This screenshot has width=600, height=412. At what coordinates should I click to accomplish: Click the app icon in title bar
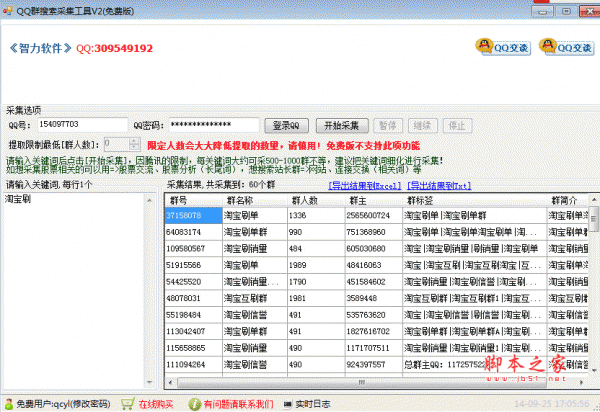7,10
